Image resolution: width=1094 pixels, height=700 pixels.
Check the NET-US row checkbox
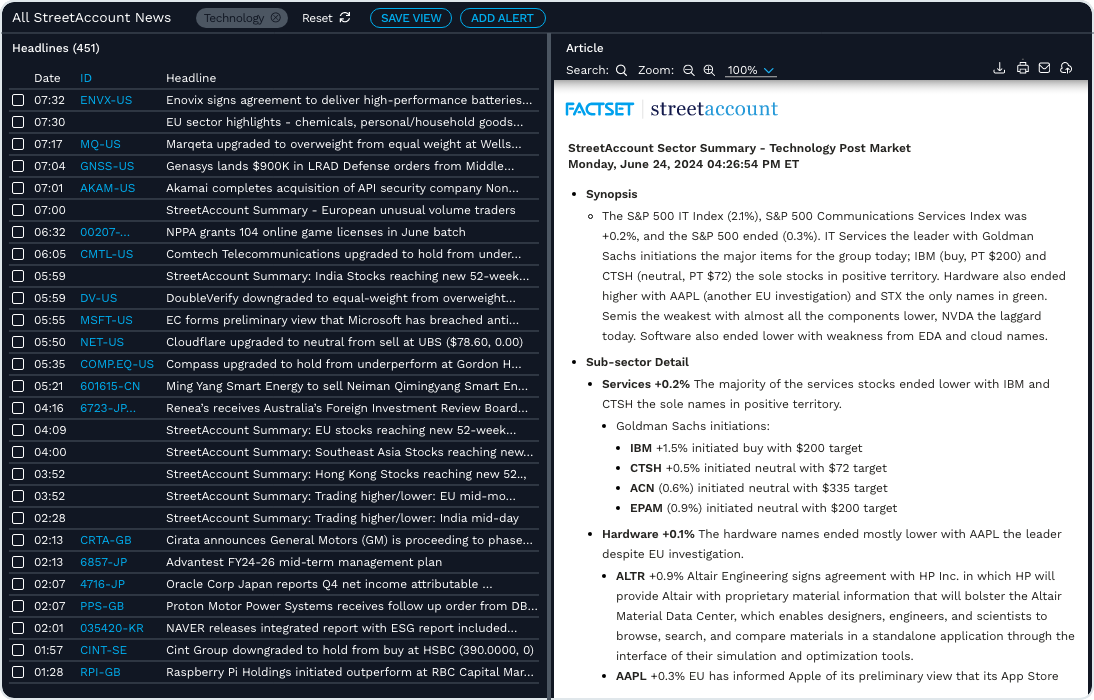click(18, 342)
